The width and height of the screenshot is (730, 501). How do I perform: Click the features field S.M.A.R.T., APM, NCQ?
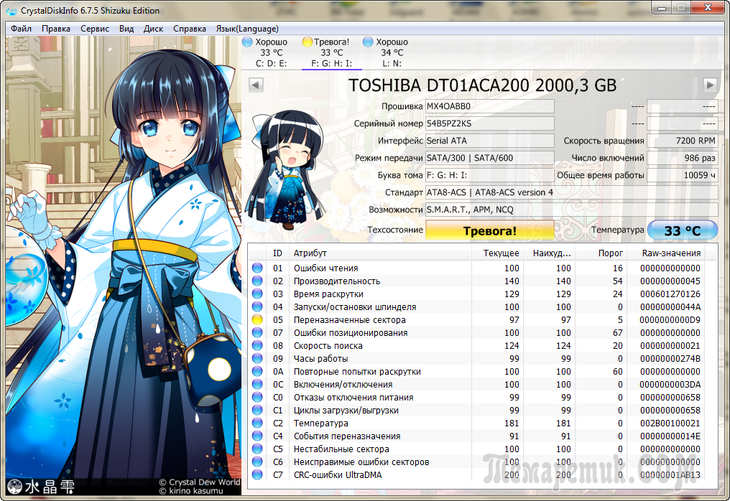[571, 210]
